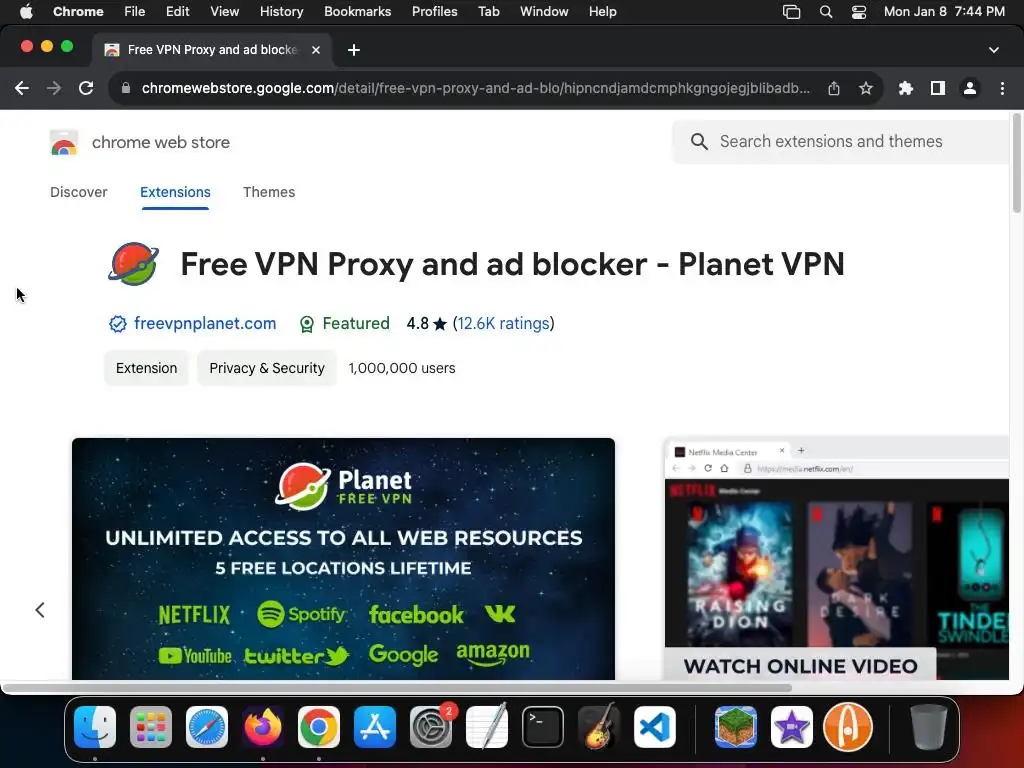This screenshot has height=768, width=1024.
Task: Open the Extensions puzzle icon
Action: pyautogui.click(x=906, y=88)
